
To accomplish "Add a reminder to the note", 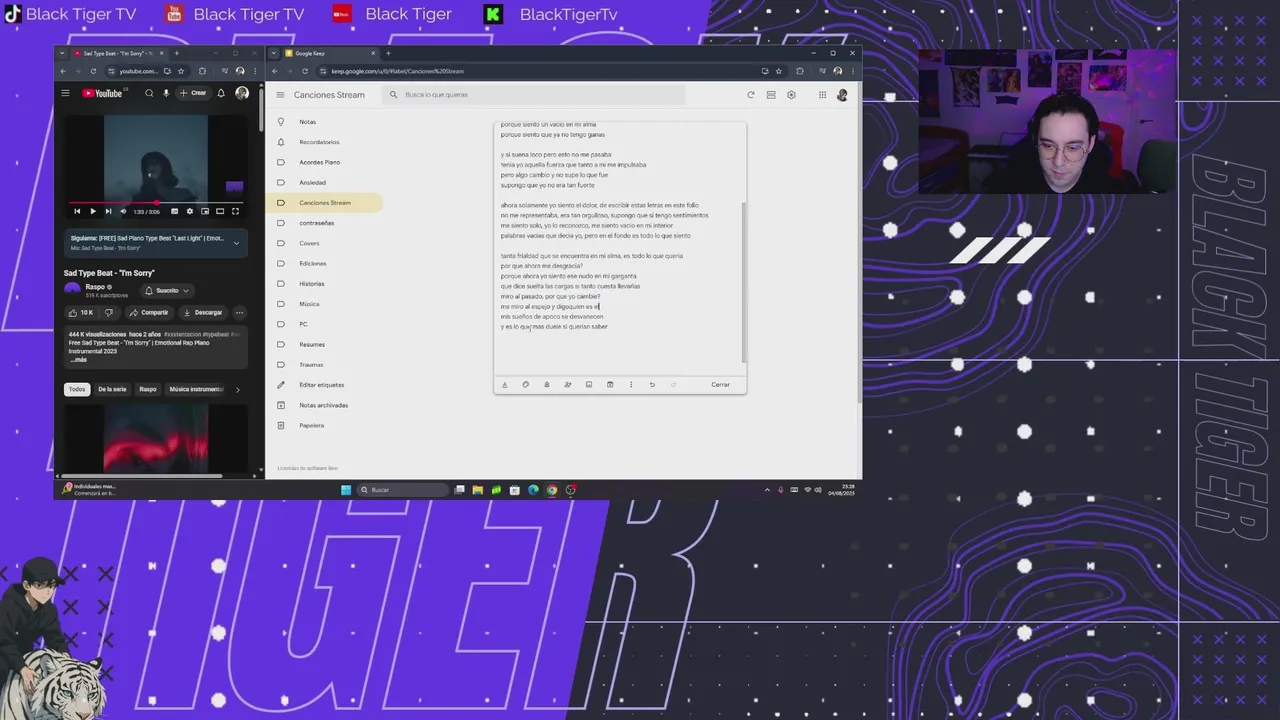I will point(546,384).
